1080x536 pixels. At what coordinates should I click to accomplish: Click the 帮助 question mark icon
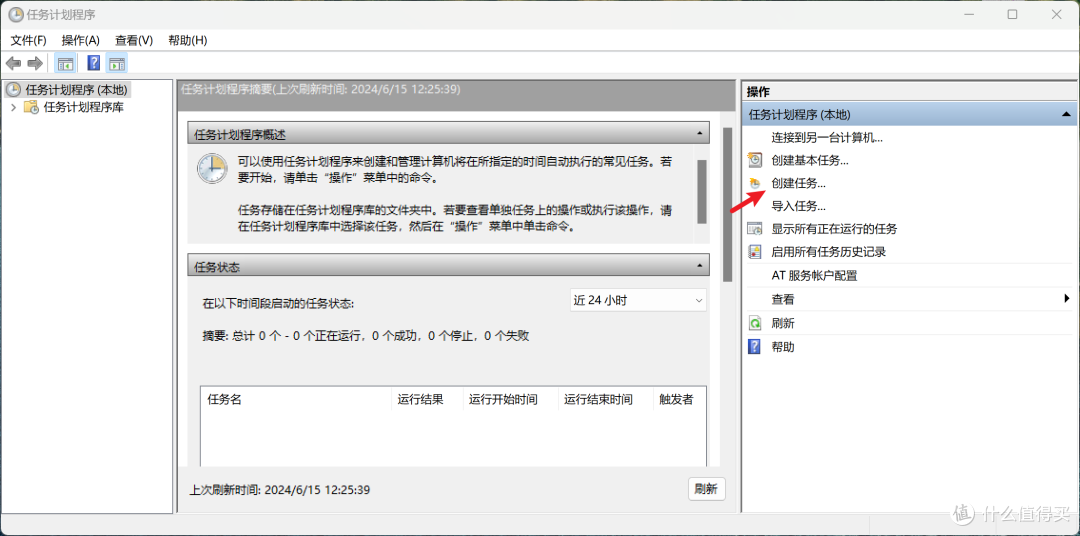(755, 347)
